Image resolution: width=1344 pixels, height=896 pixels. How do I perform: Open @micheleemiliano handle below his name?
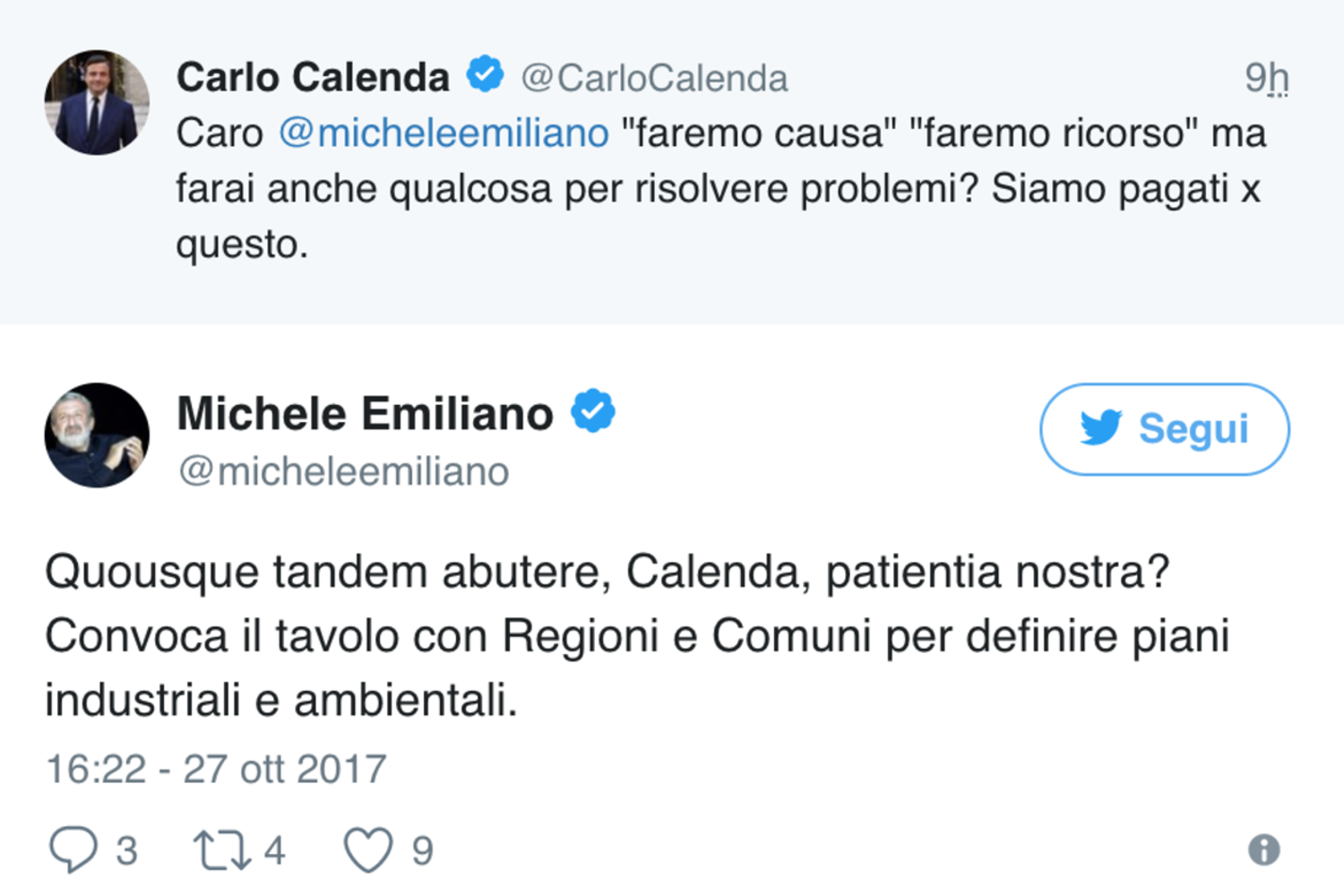pyautogui.click(x=343, y=471)
